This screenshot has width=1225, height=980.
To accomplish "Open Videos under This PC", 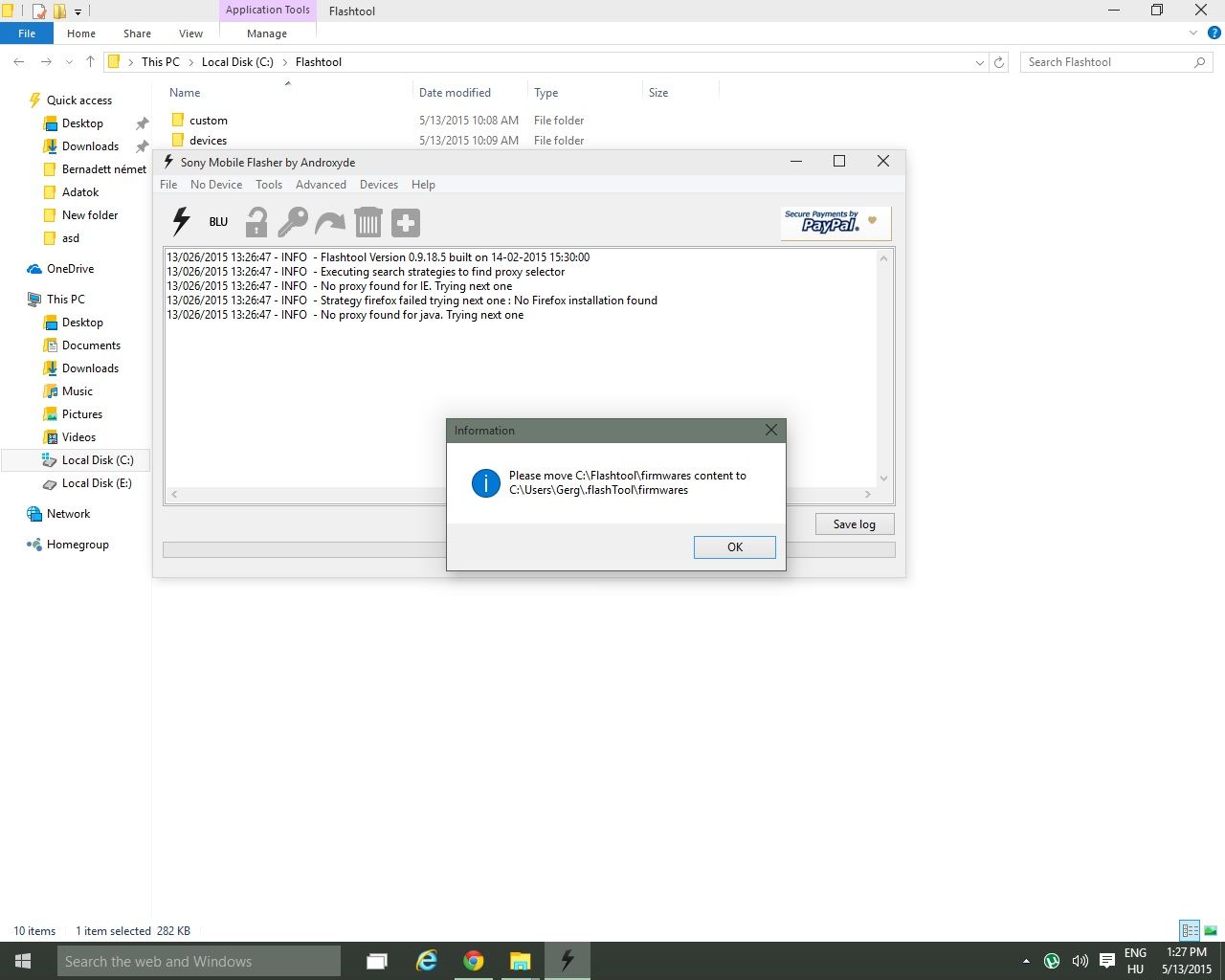I will (x=78, y=437).
